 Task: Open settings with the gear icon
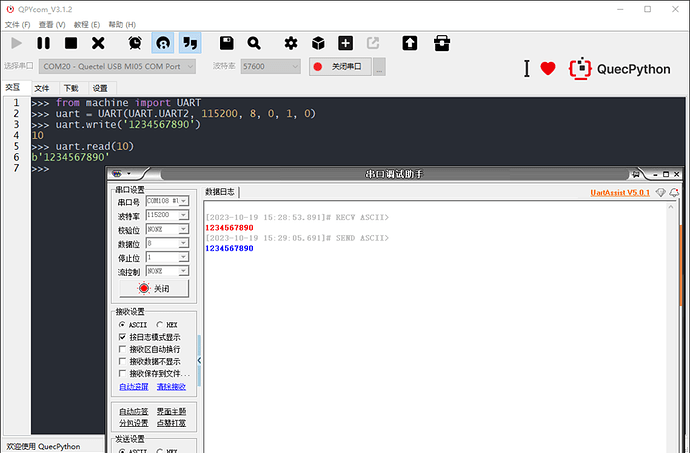point(291,43)
